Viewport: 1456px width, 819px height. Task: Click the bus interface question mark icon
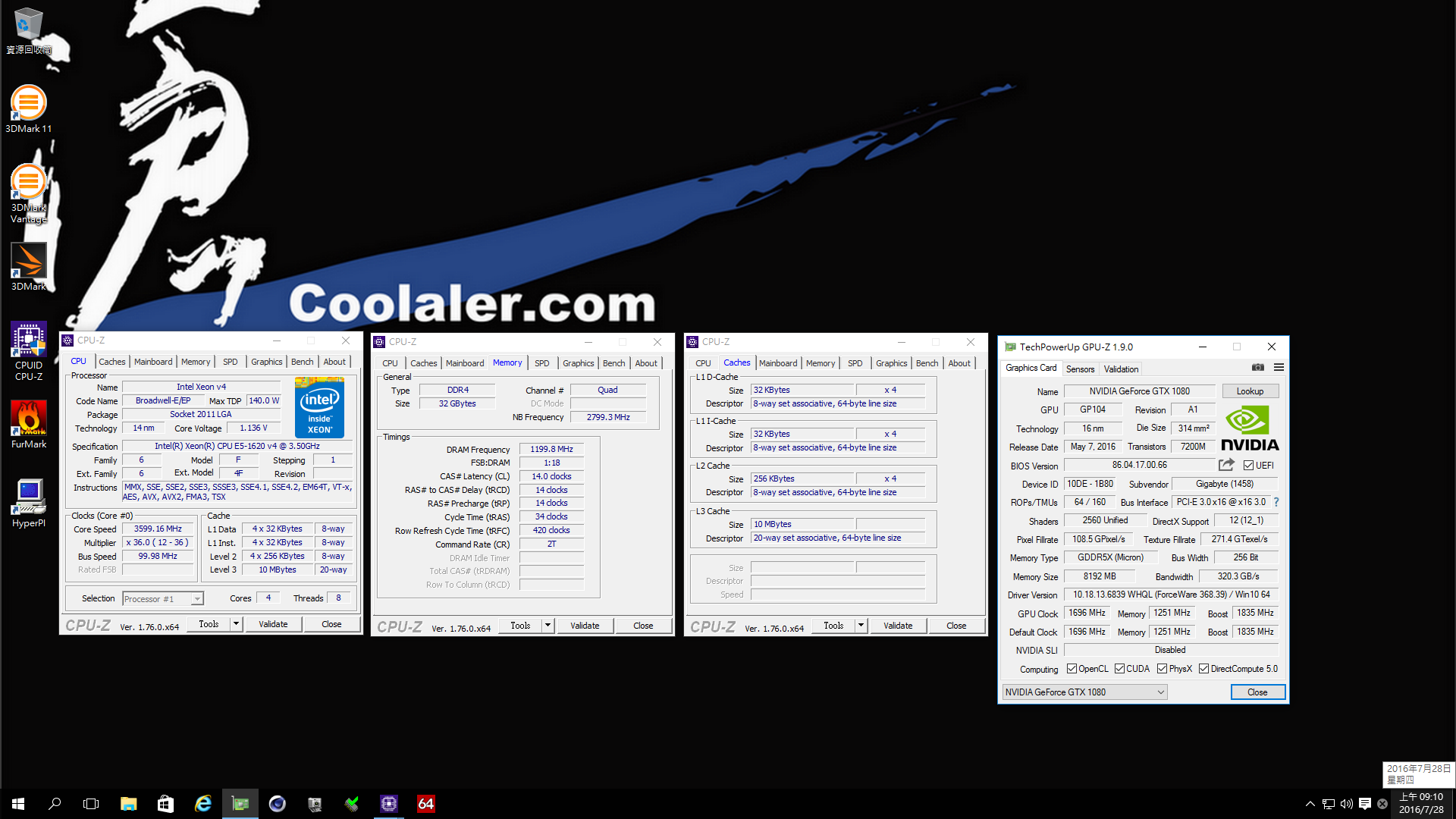[1276, 502]
